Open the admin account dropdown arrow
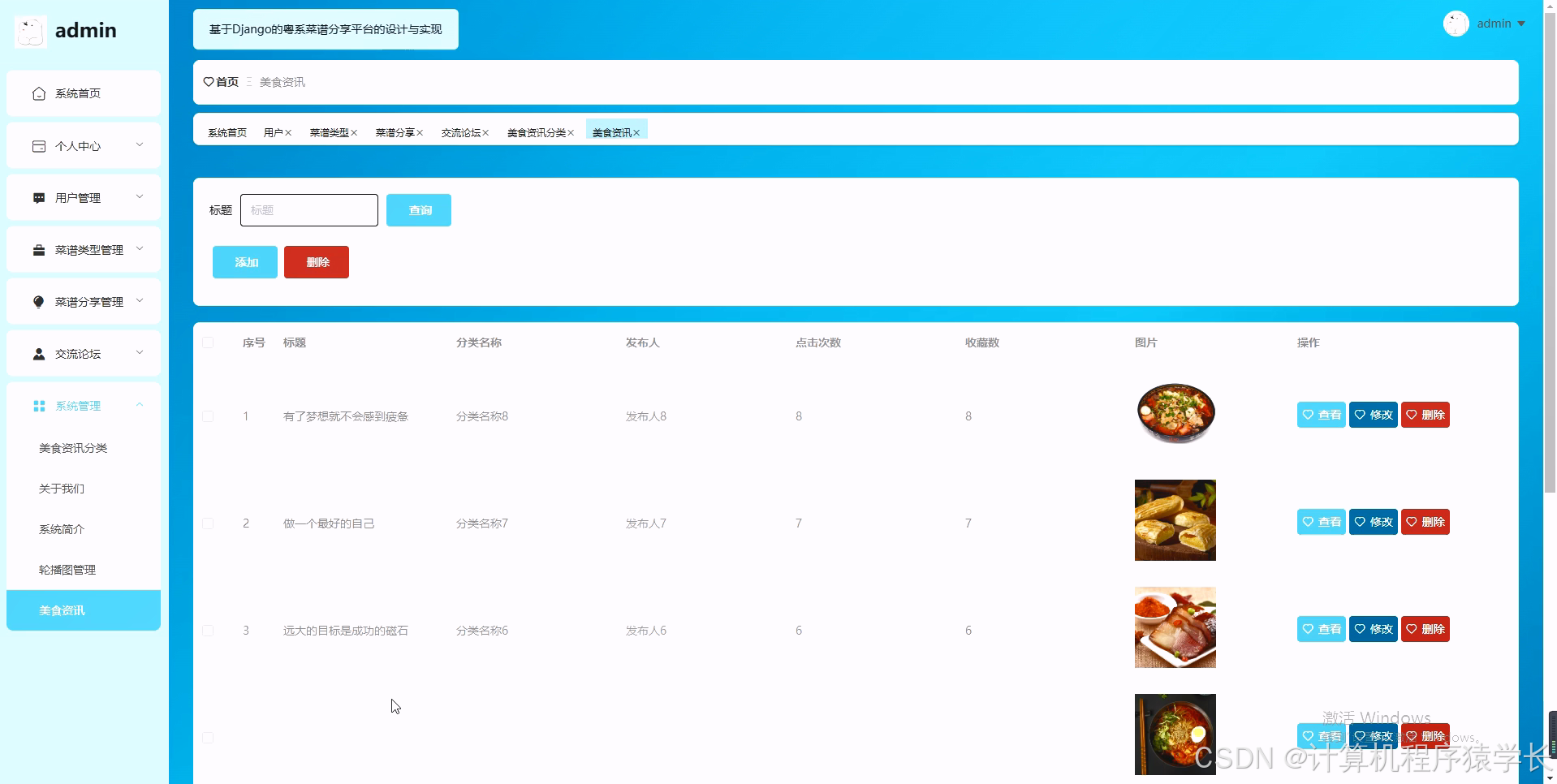Screen dimensions: 1557x784 [1521, 24]
